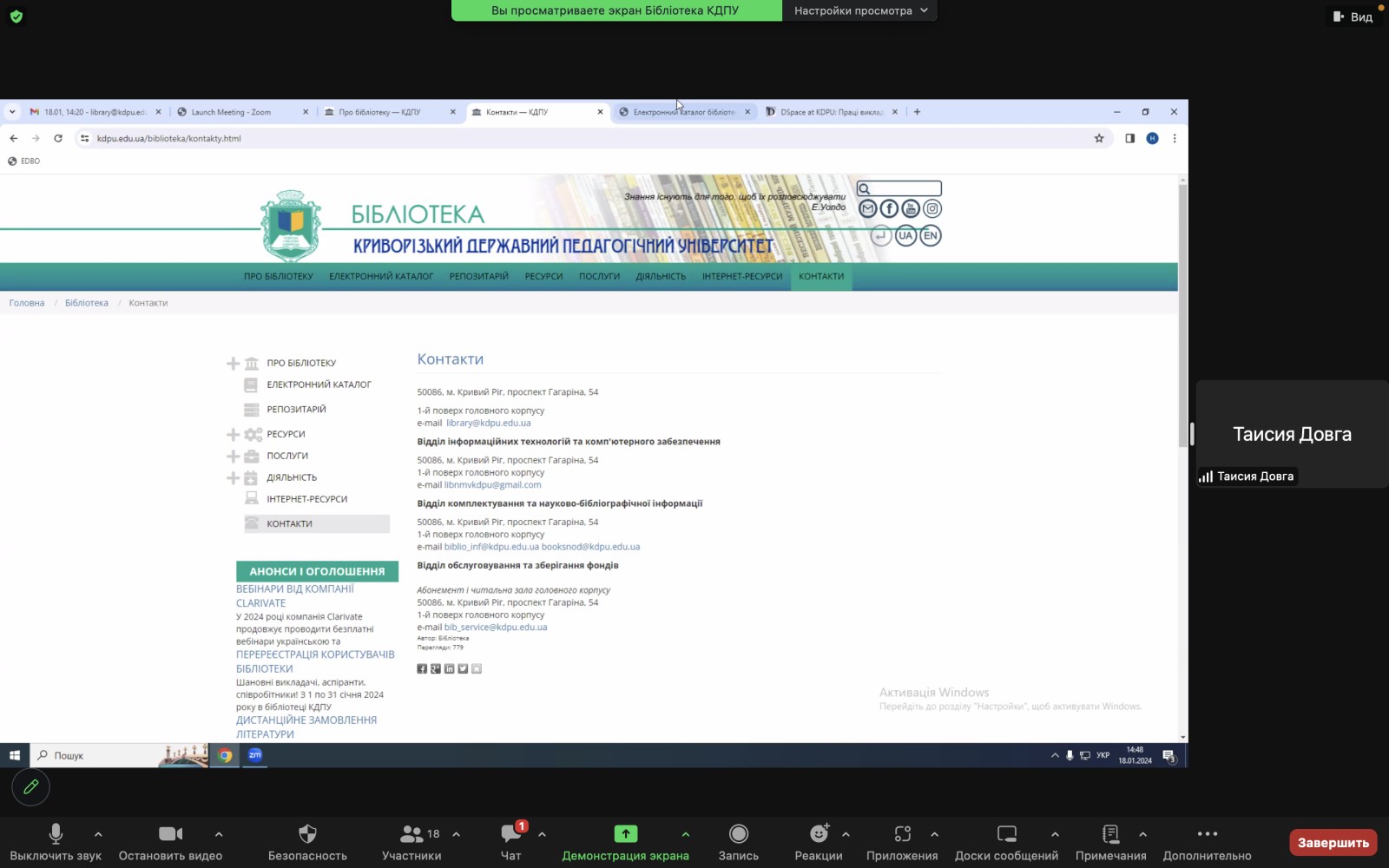Screen dimensions: 1389x868
Task: Open the library Facebook icon
Action: pyautogui.click(x=889, y=208)
